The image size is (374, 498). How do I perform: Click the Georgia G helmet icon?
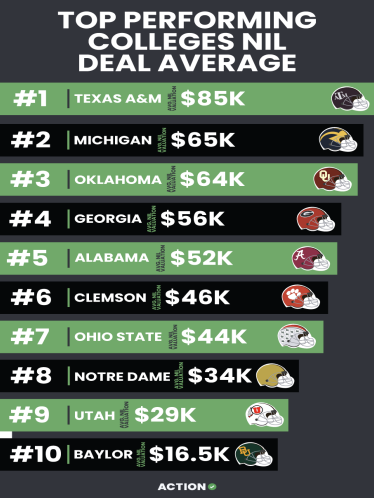click(316, 219)
